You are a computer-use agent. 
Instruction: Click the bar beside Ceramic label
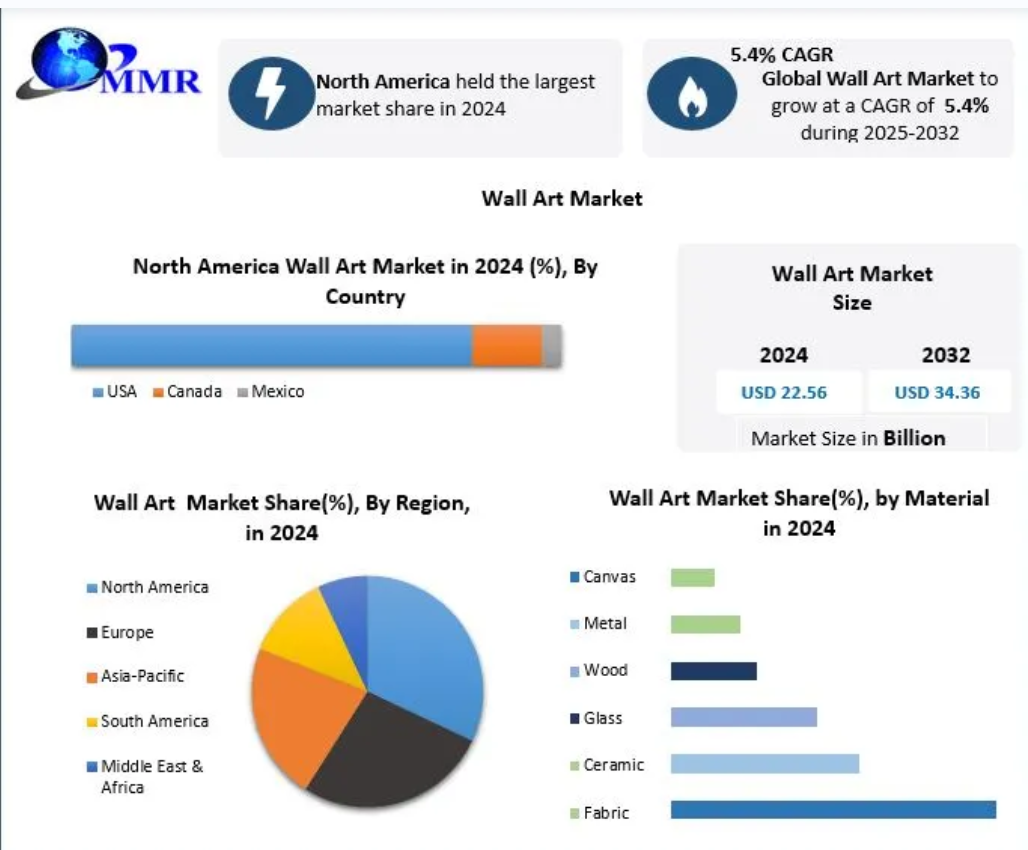pyautogui.click(x=764, y=763)
